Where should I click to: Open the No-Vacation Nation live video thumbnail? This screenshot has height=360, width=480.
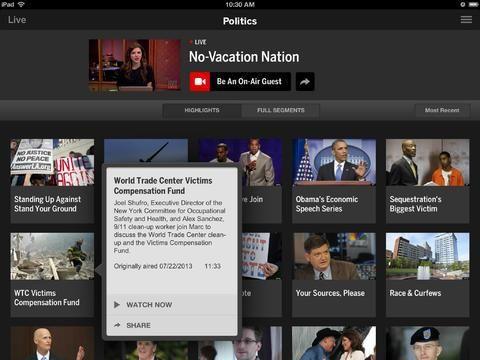[135, 65]
